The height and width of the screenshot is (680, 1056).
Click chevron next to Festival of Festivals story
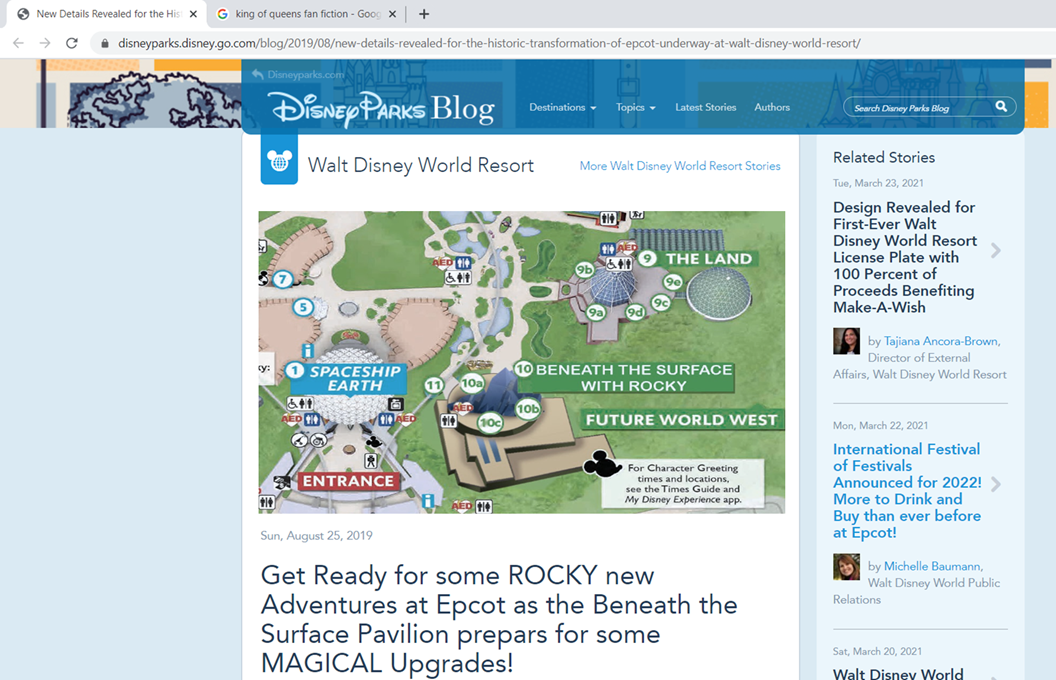pyautogui.click(x=996, y=484)
